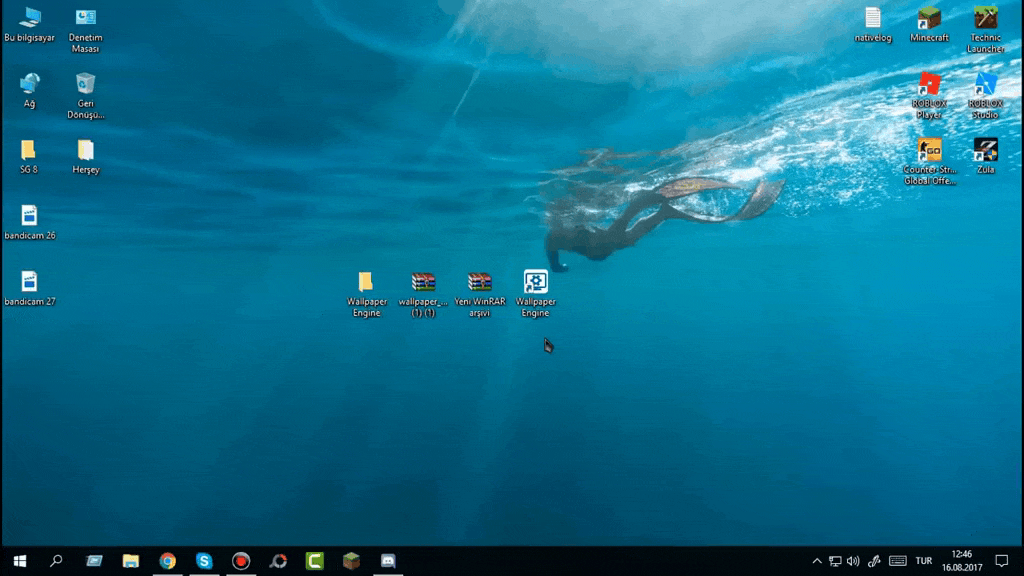The height and width of the screenshot is (576, 1024).
Task: Expand the hidden system tray icons
Action: [x=816, y=561]
